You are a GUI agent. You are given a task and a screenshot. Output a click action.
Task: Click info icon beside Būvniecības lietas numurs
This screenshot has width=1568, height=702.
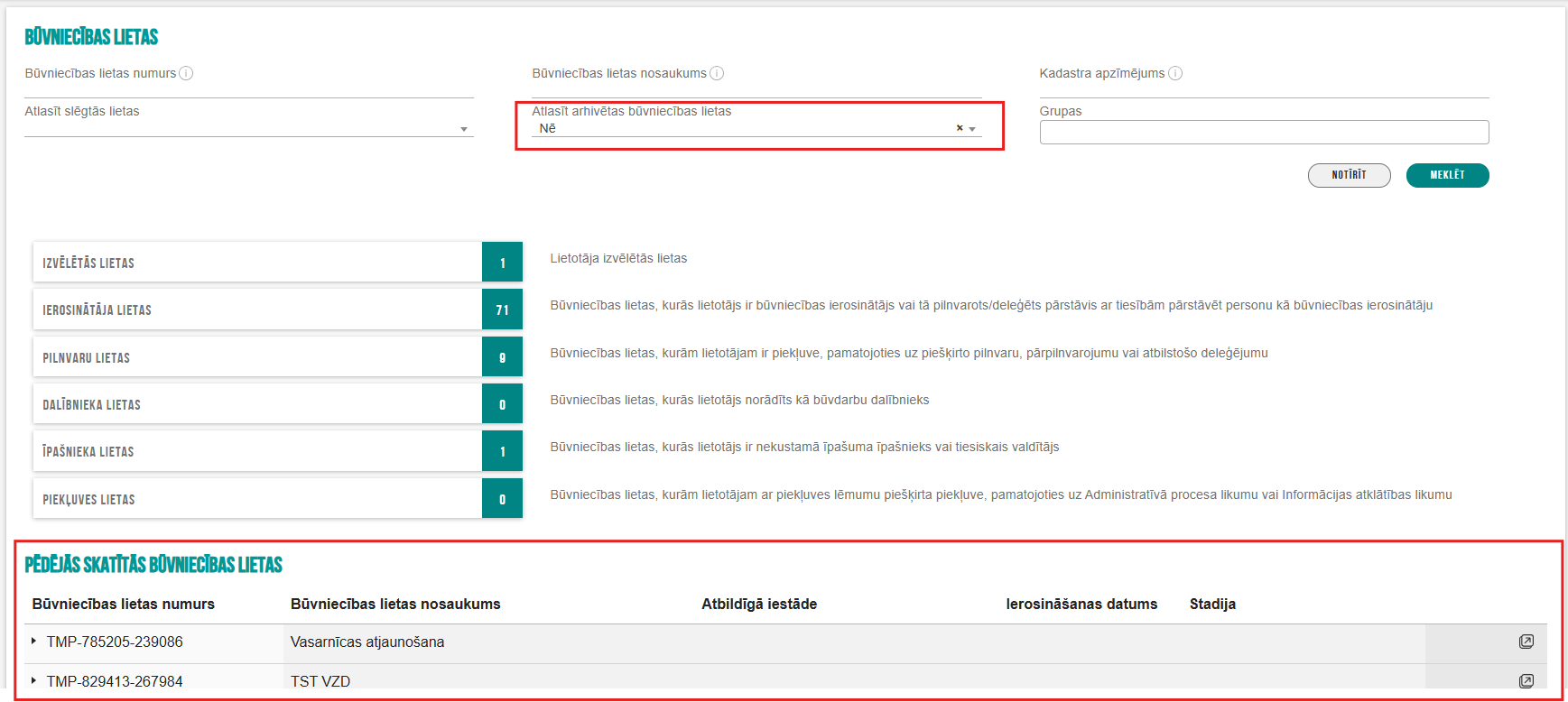point(186,73)
